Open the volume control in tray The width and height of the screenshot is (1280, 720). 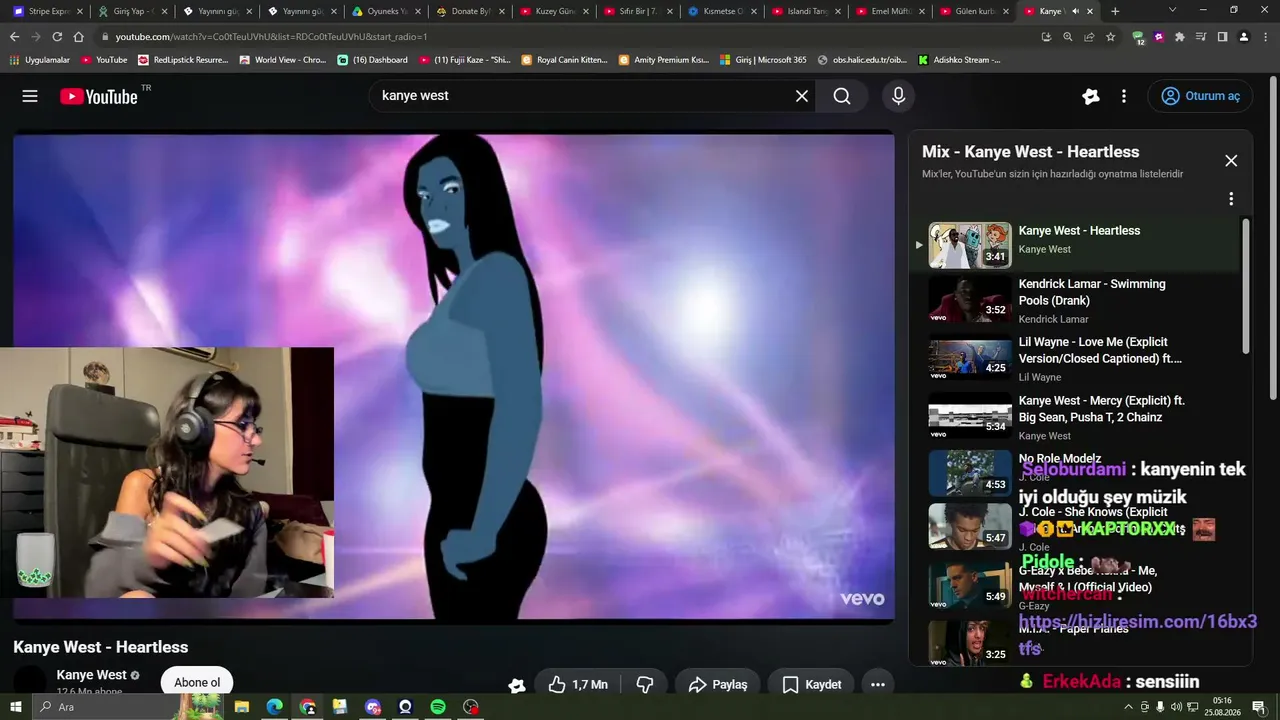click(x=1175, y=707)
